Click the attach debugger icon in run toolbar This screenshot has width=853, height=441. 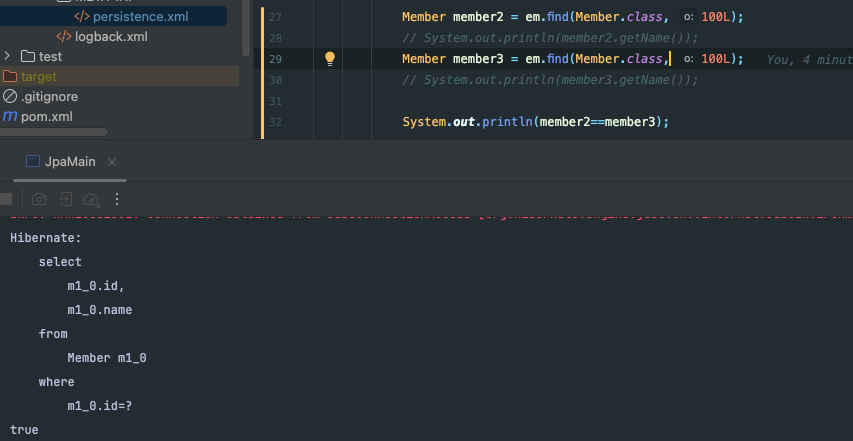[x=65, y=199]
